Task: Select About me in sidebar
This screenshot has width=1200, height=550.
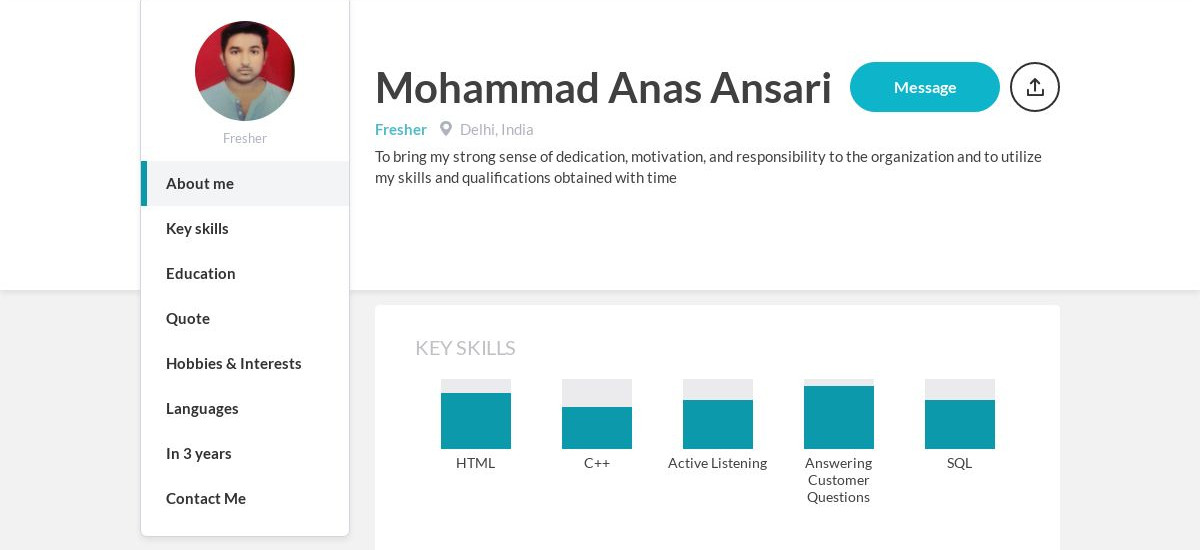Action: [x=245, y=183]
